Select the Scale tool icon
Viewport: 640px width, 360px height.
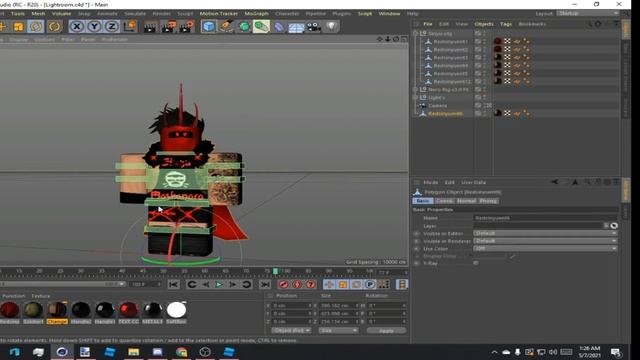18,27
